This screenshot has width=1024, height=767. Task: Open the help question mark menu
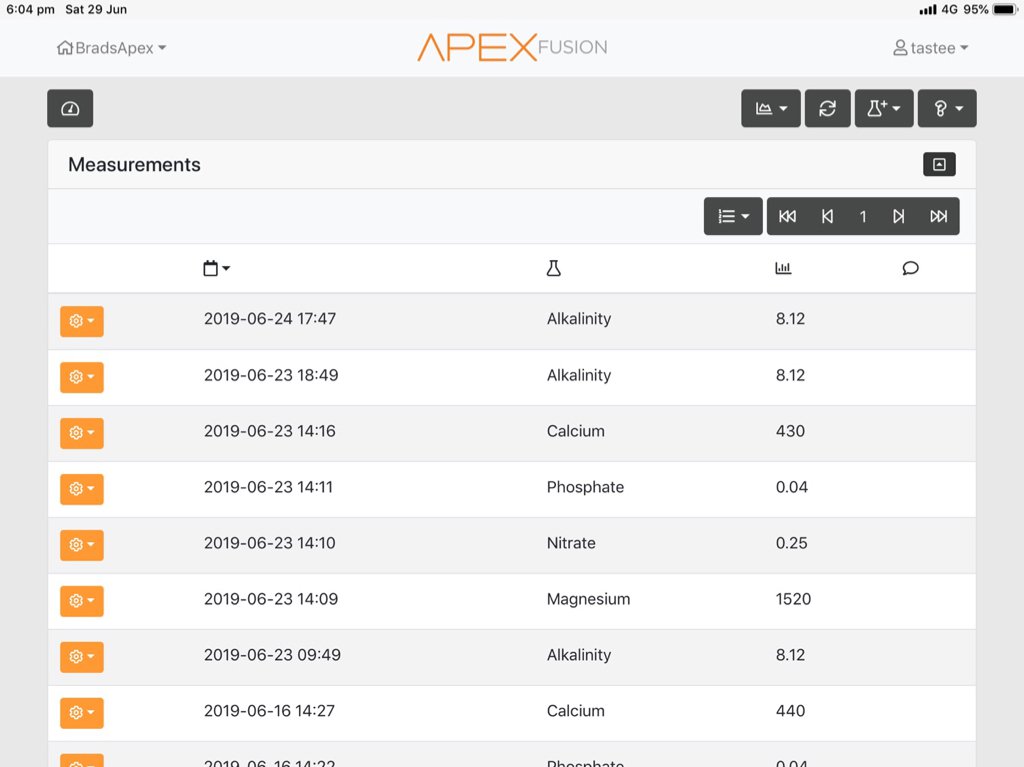(x=947, y=108)
